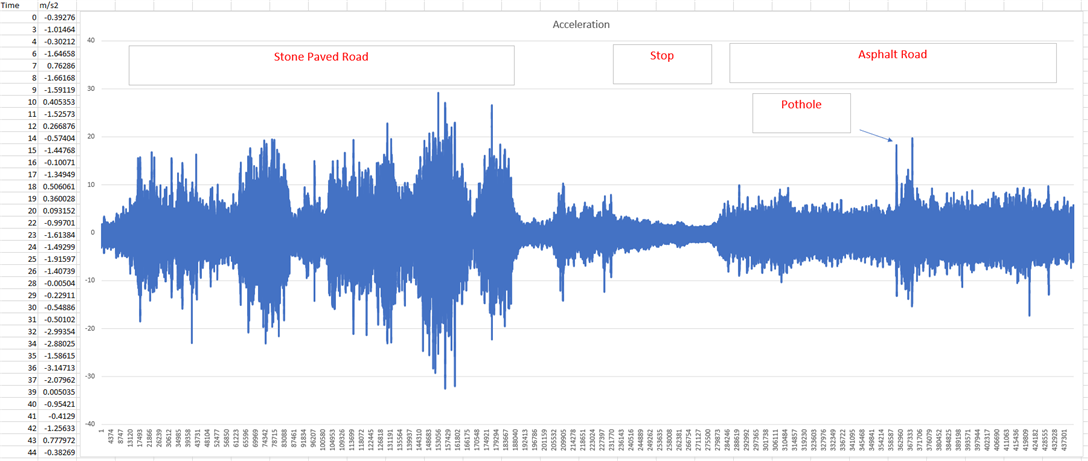This screenshot has height=461, width=1088.
Task: Select the "m/s2" column header cell
Action: click(x=57, y=4)
